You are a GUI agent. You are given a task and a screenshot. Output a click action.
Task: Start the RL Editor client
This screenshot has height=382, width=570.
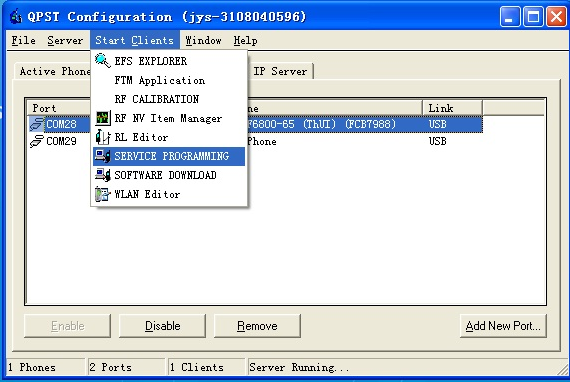pyautogui.click(x=169, y=137)
